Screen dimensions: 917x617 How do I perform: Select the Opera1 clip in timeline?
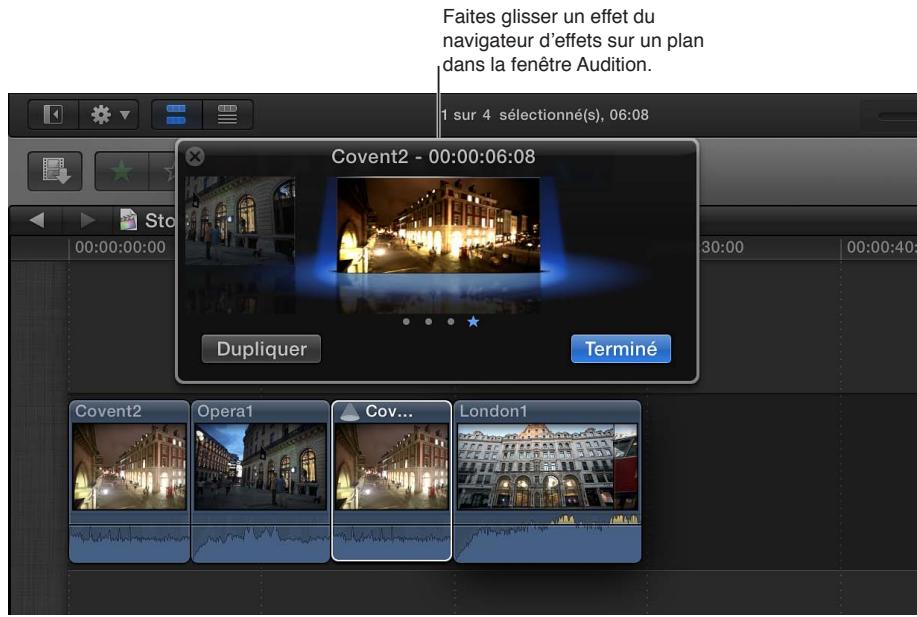tap(260, 481)
